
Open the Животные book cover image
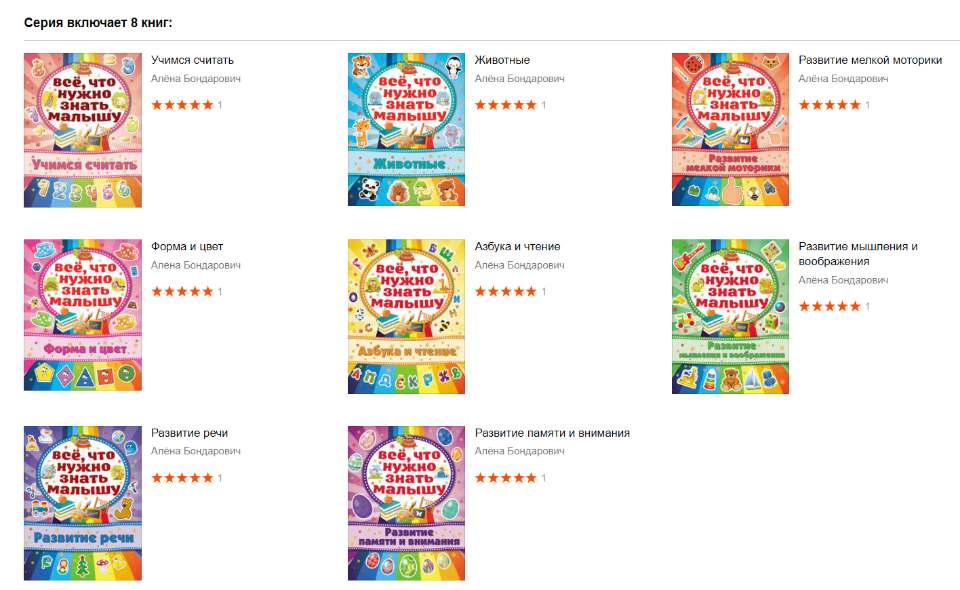coord(407,130)
